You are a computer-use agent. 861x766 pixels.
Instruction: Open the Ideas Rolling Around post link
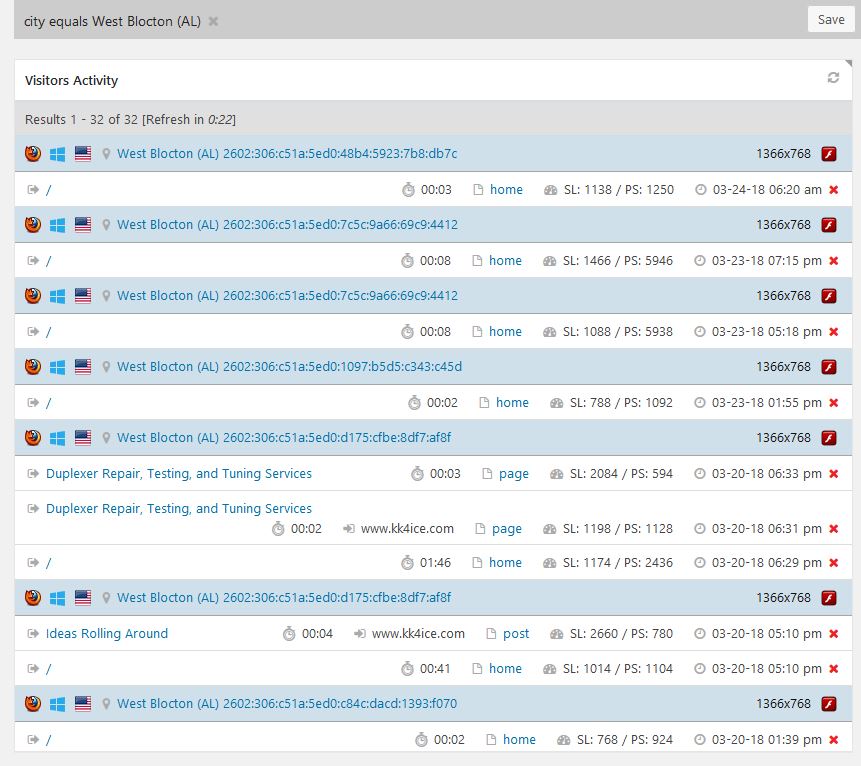pos(107,634)
